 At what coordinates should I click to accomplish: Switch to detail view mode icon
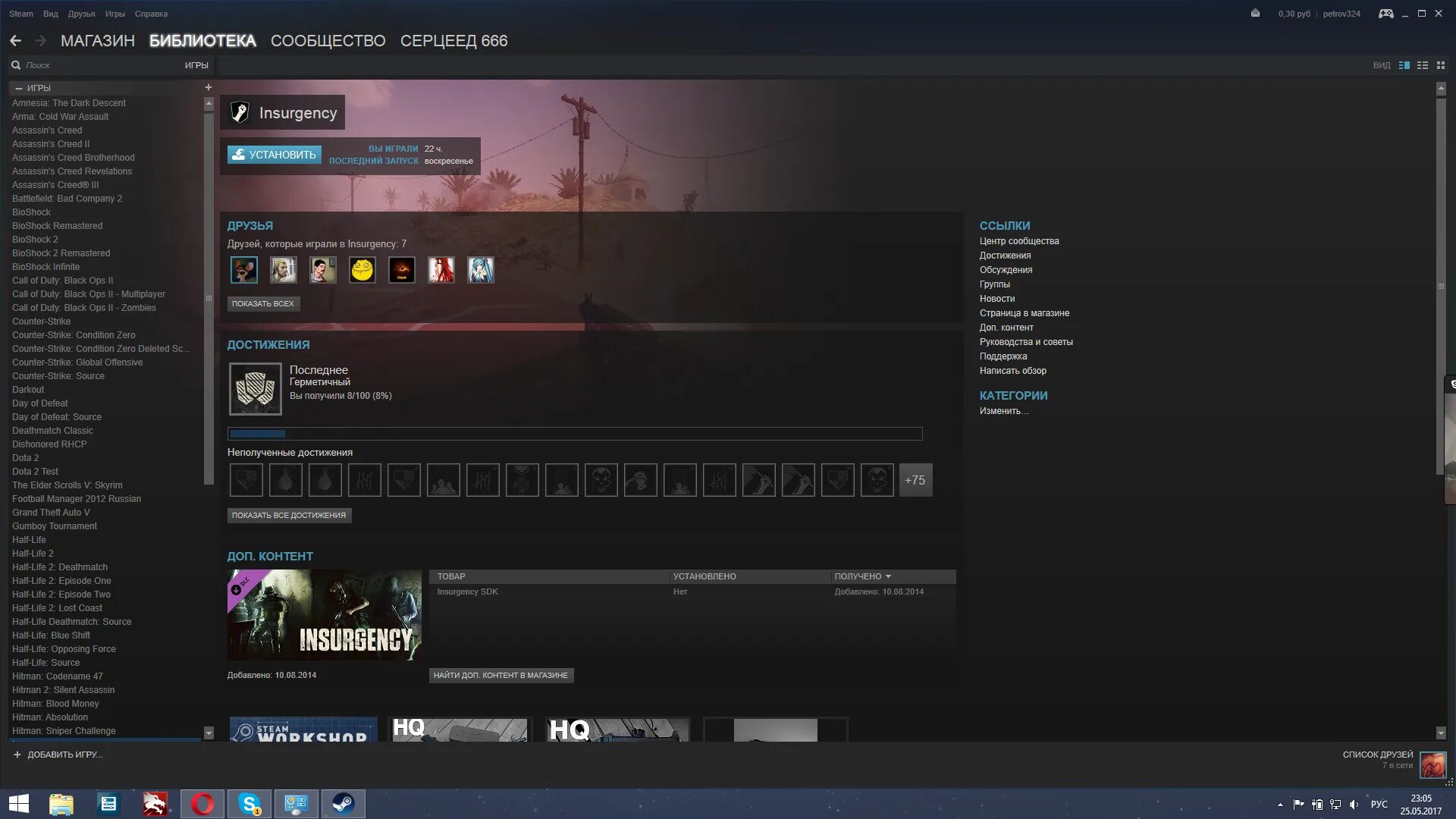click(1404, 65)
